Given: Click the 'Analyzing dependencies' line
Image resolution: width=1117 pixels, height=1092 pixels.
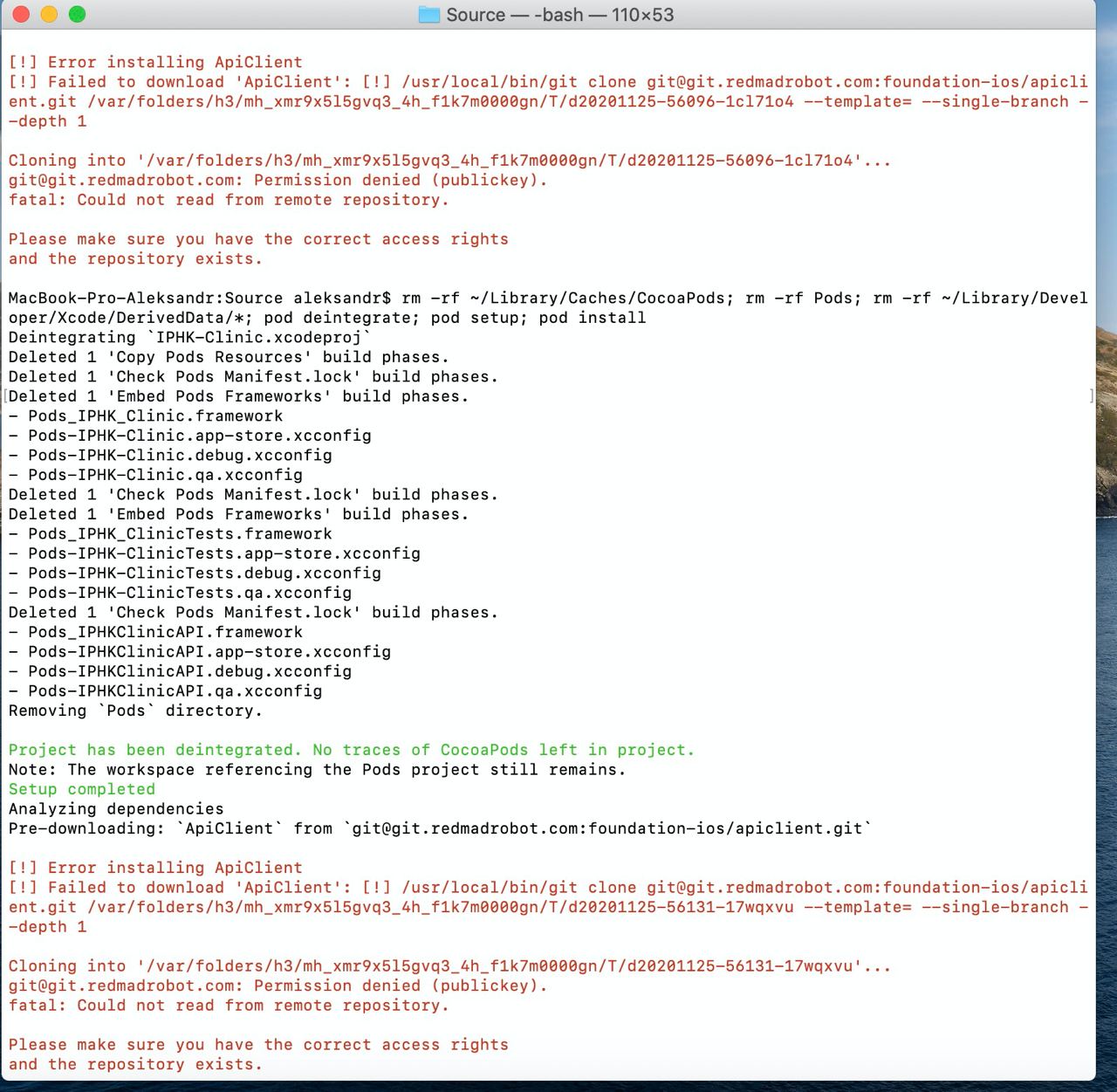Looking at the screenshot, I should click(x=116, y=808).
